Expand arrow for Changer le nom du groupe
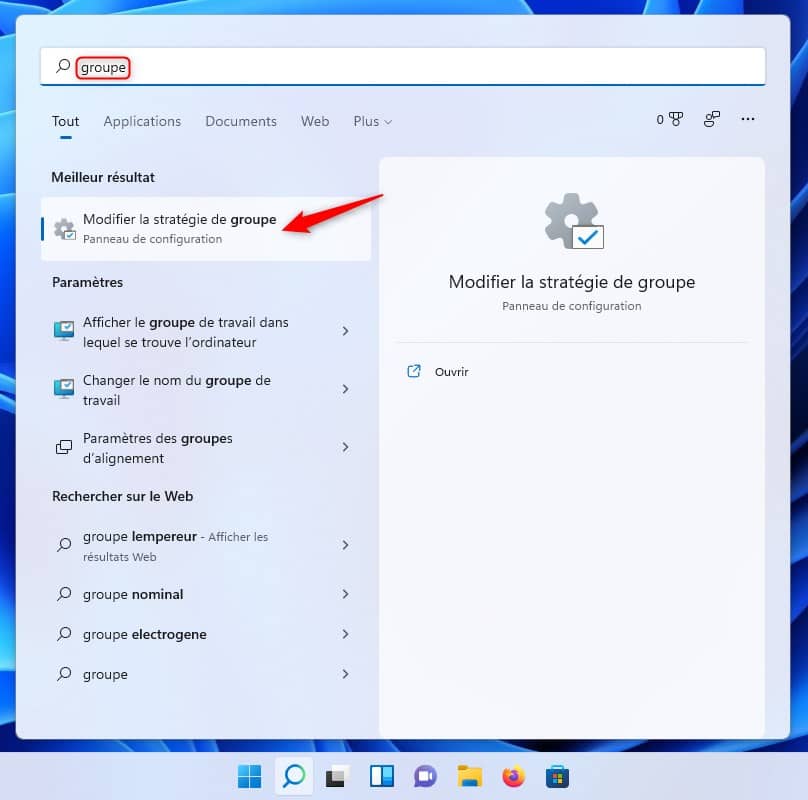Screen dimensions: 808x800 [x=345, y=389]
